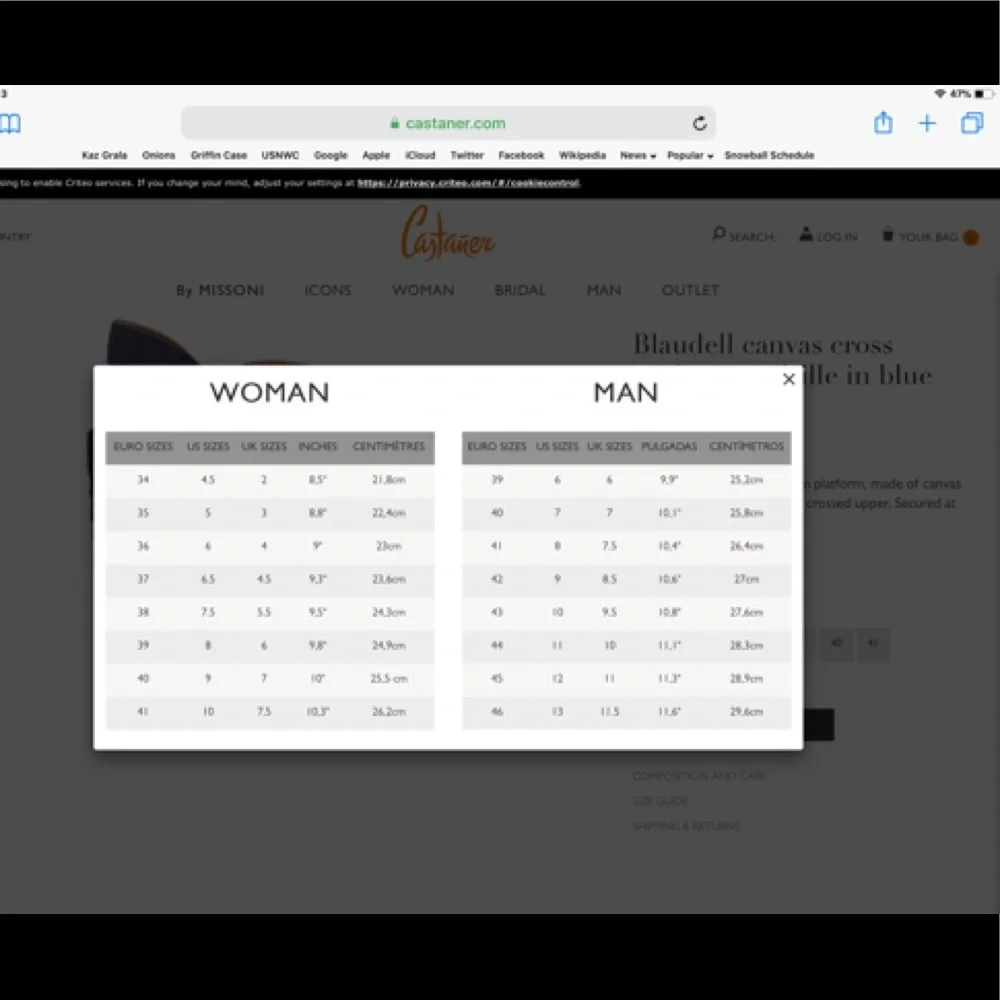
Task: Select the 25.2cm cell in Man table
Action: [746, 480]
